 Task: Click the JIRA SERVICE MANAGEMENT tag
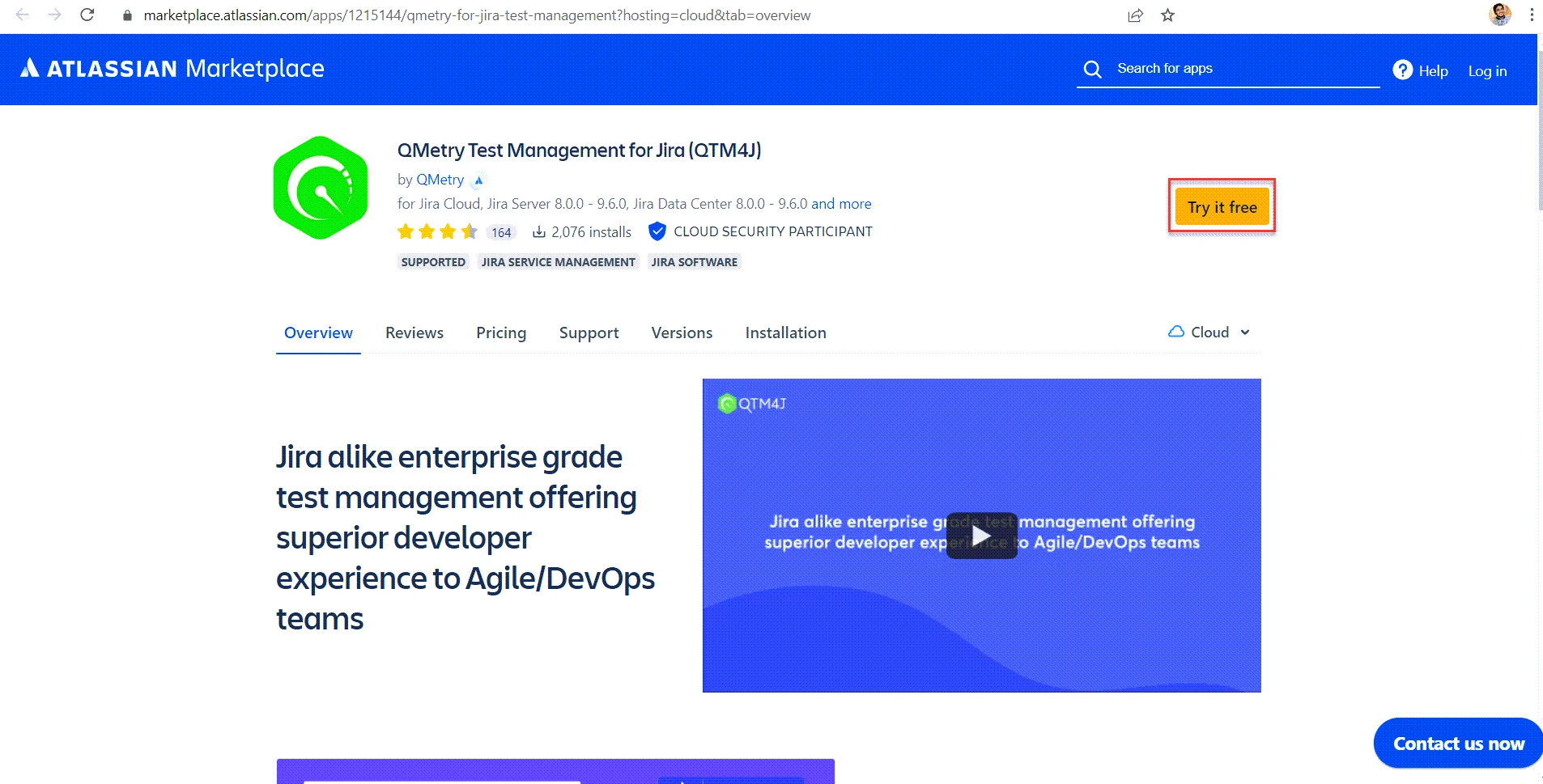coord(558,262)
